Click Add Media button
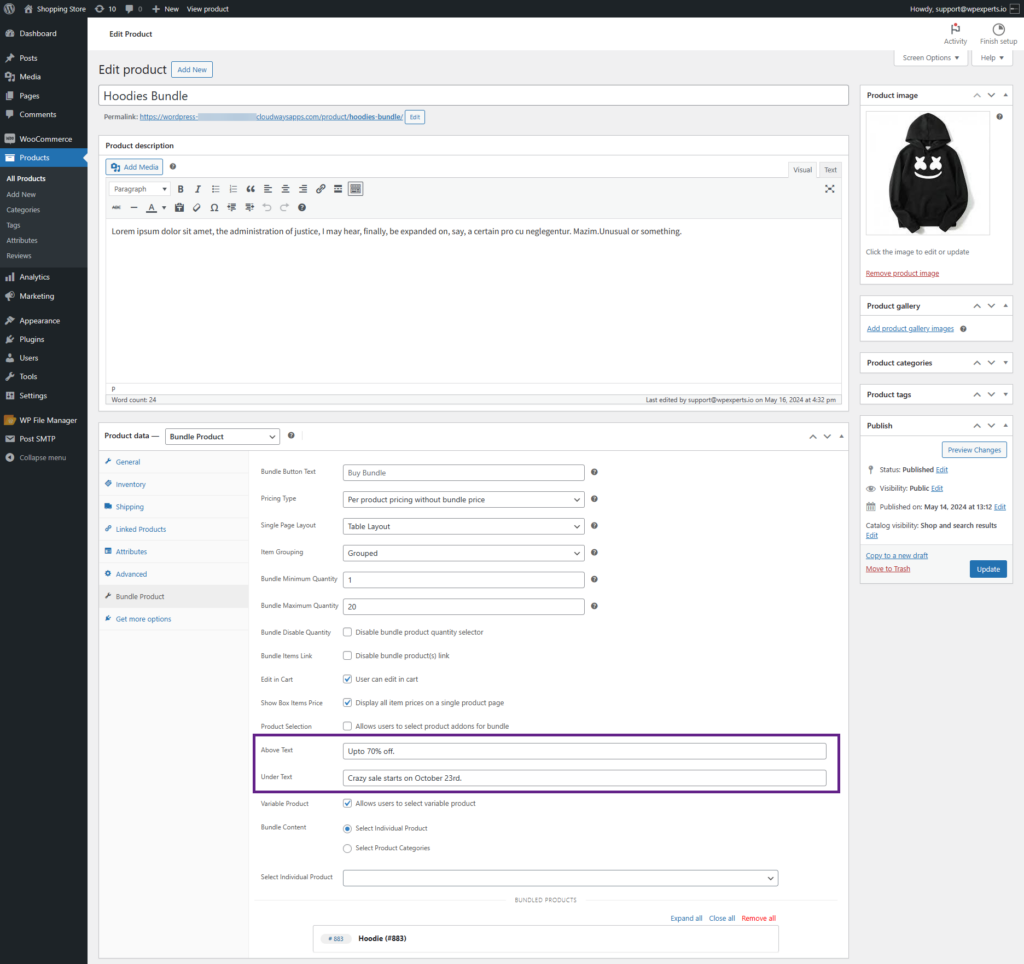This screenshot has width=1024, height=964. 135,167
